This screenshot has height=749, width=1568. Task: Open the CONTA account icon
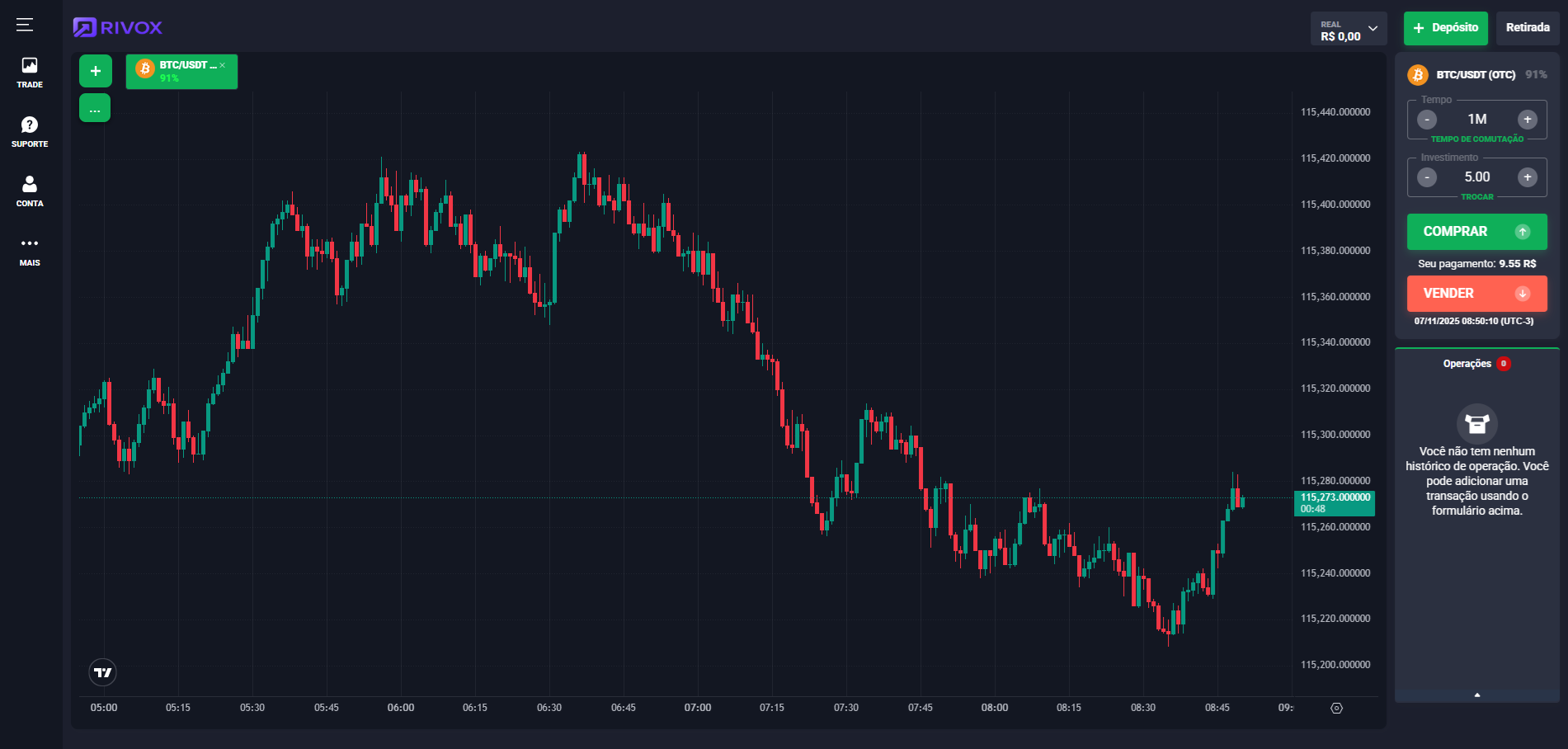(29, 182)
